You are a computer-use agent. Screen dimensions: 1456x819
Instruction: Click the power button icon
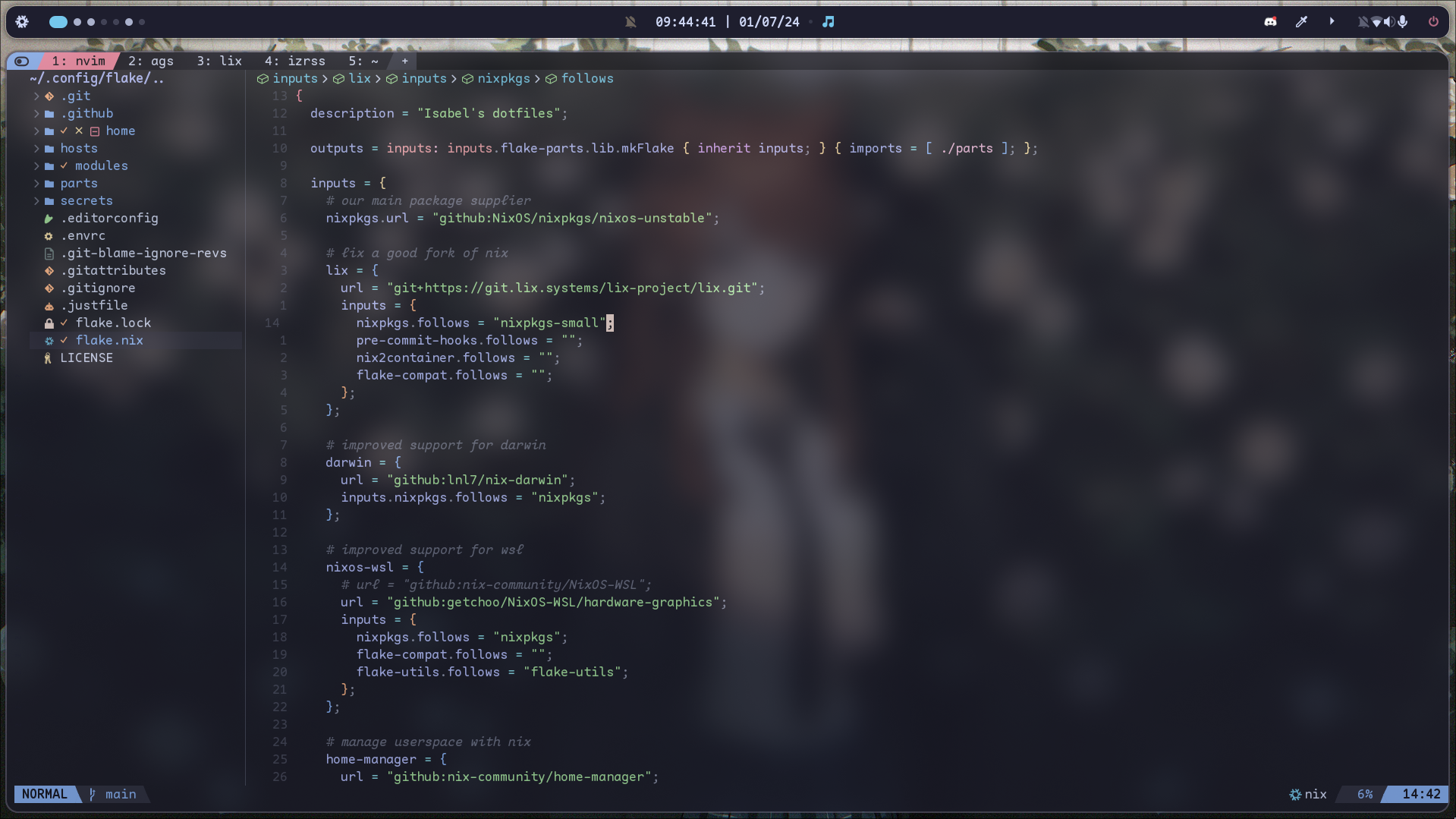[x=1433, y=21]
